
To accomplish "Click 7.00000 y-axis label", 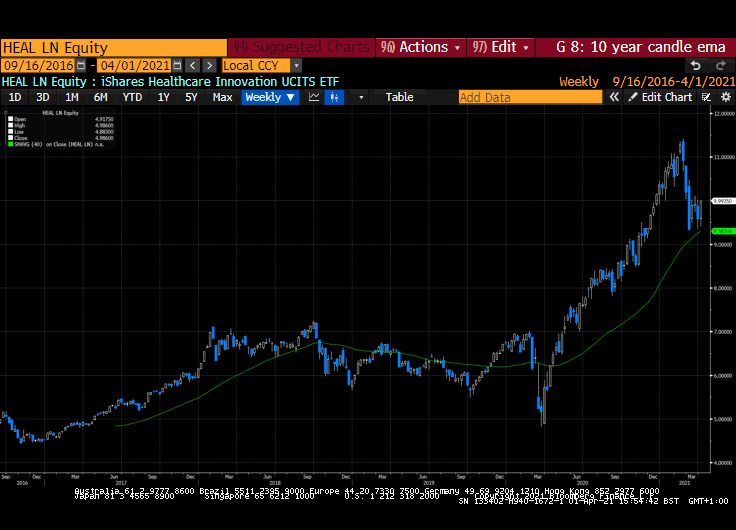I will 724,331.
